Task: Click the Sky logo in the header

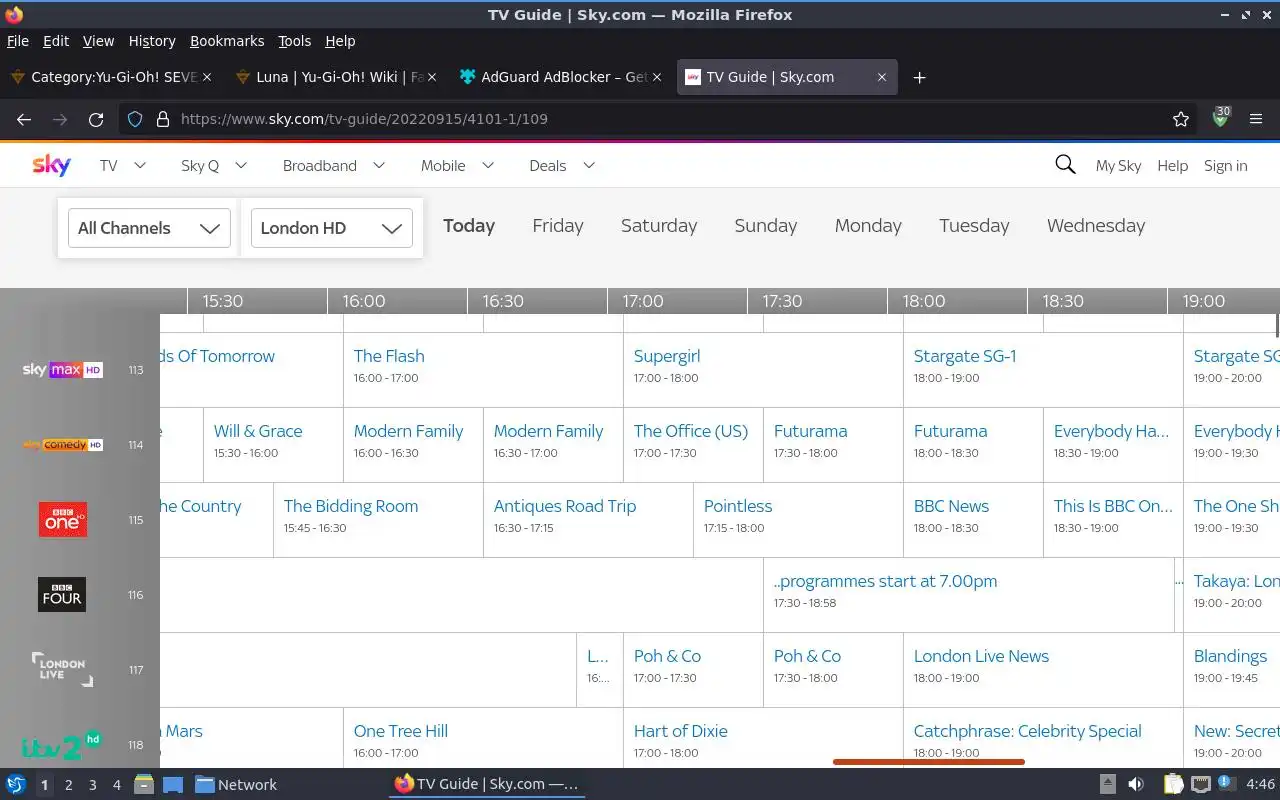Action: point(51,165)
